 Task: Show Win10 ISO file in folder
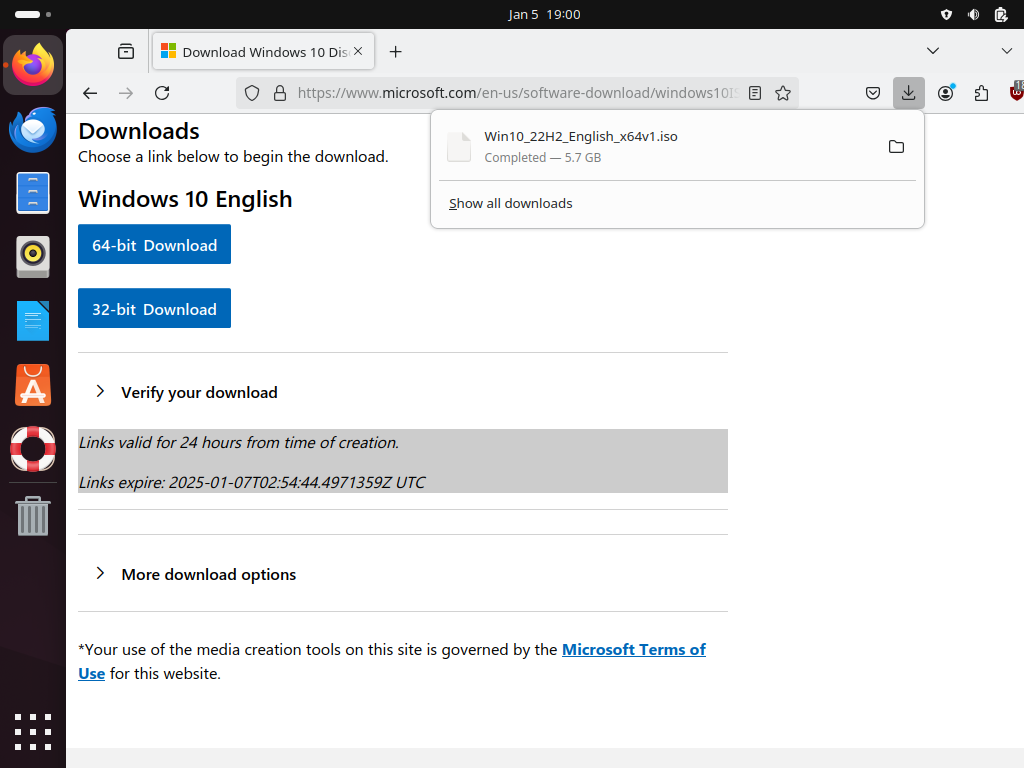[896, 147]
